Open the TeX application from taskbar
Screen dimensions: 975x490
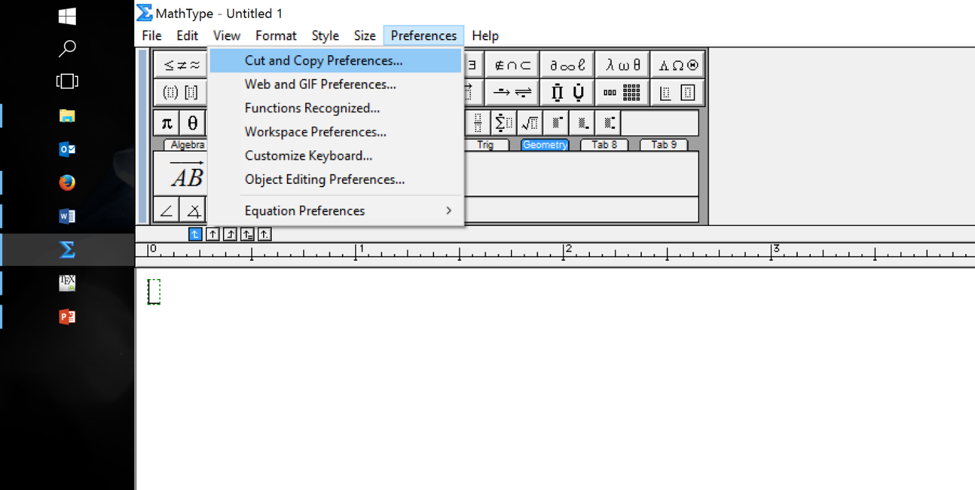(67, 284)
